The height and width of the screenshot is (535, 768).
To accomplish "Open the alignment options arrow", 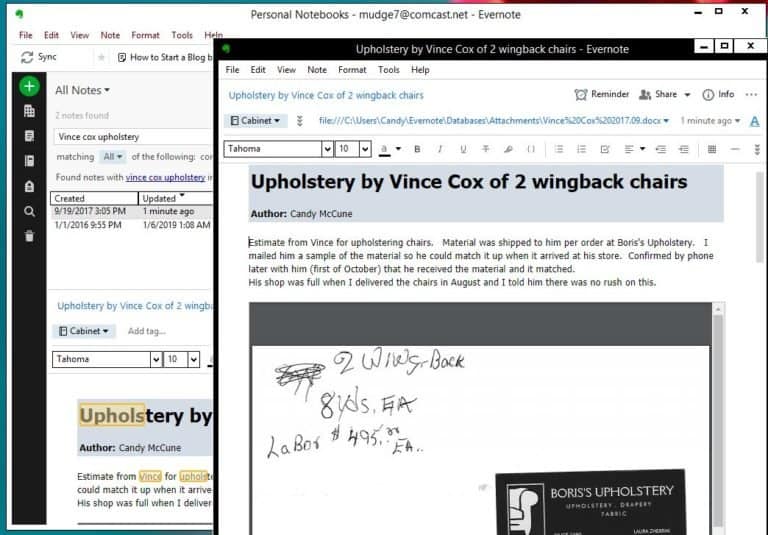I will click(x=642, y=149).
